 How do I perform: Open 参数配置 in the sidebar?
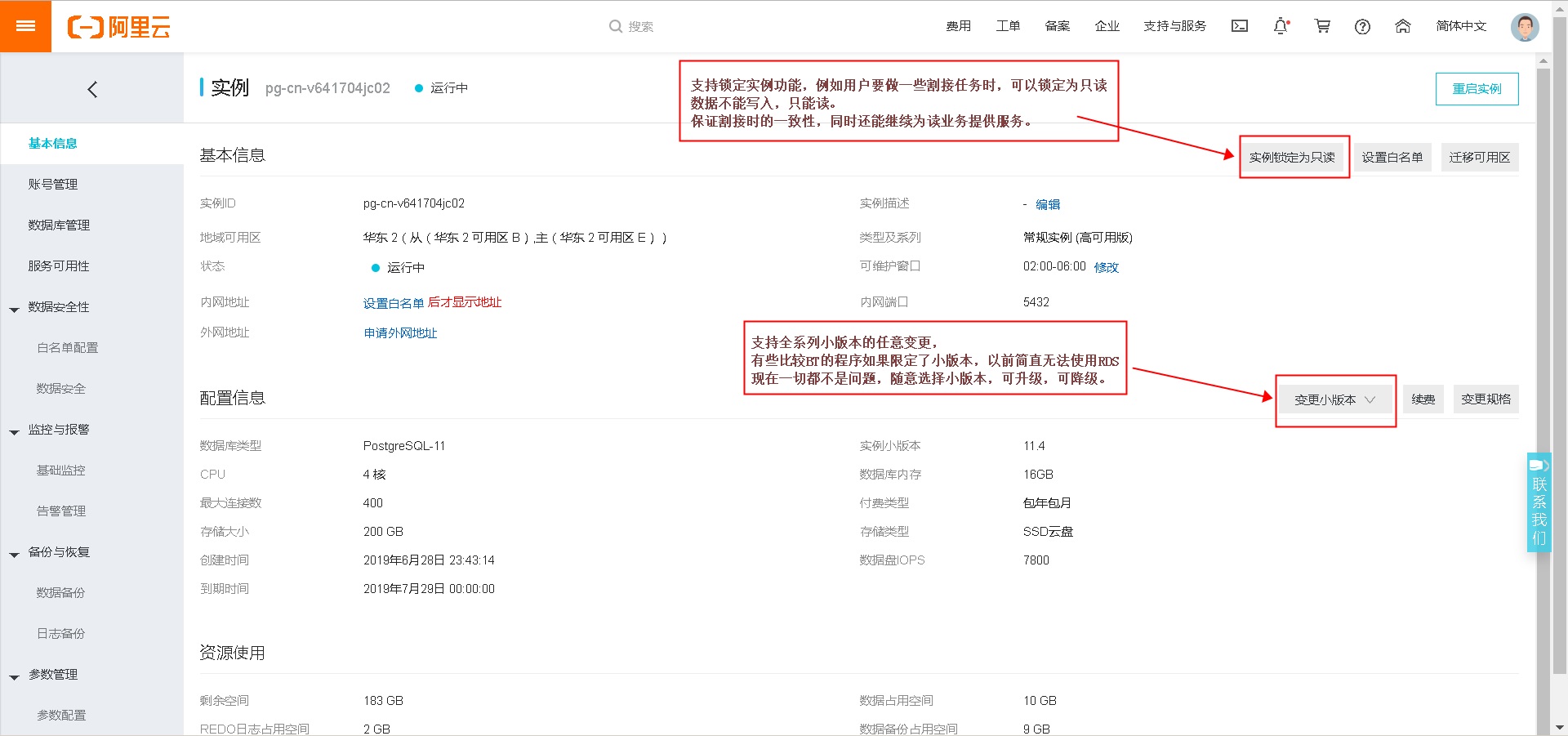click(x=61, y=716)
